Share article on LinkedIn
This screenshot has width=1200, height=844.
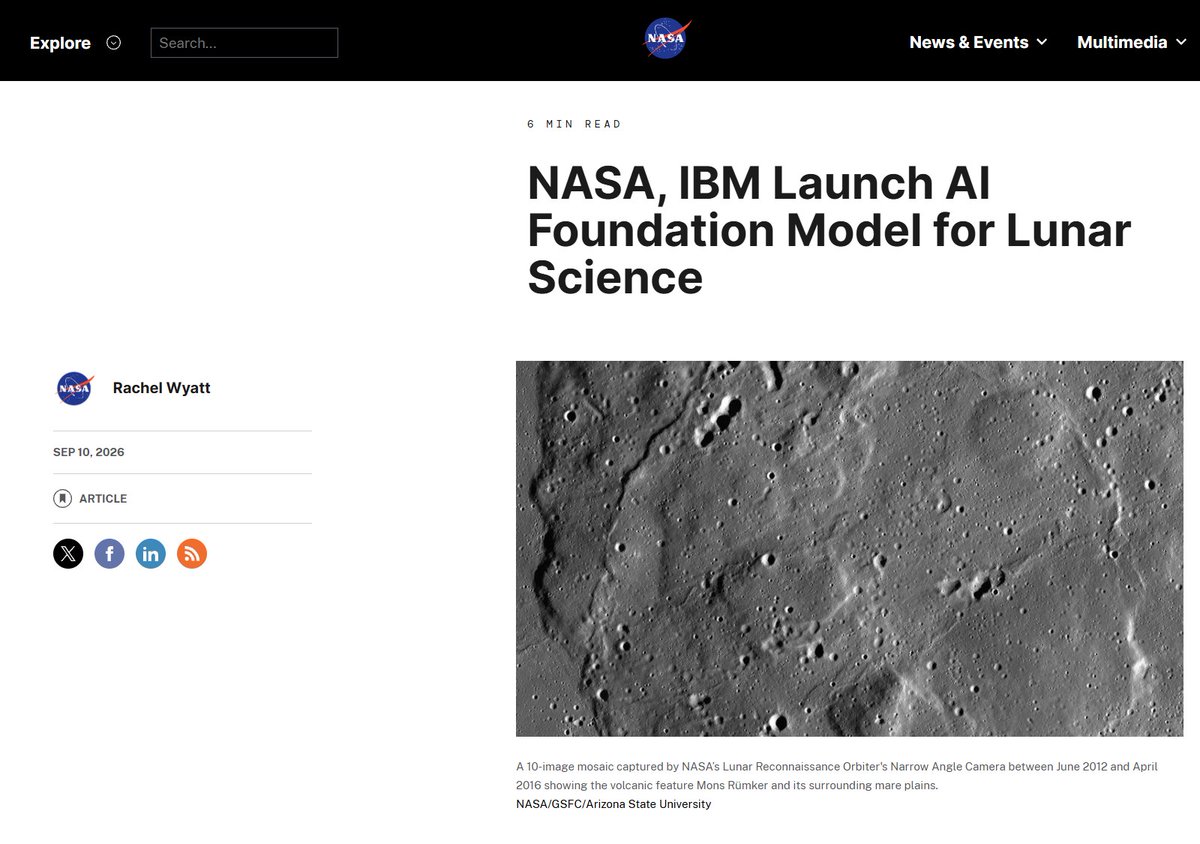pyautogui.click(x=151, y=553)
